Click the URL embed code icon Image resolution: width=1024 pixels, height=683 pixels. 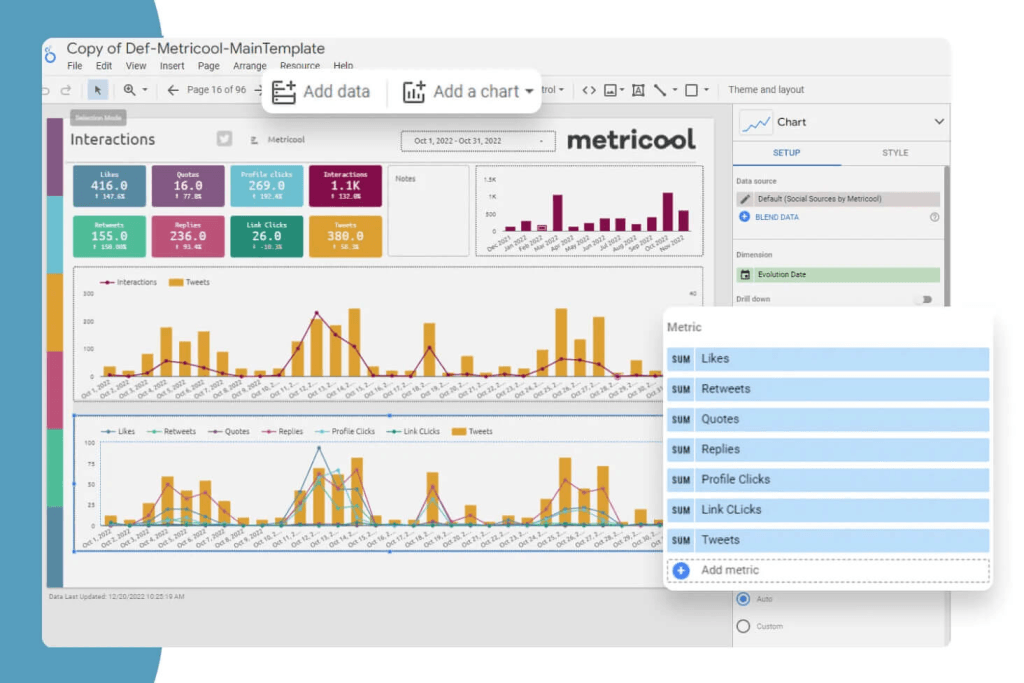click(x=588, y=90)
